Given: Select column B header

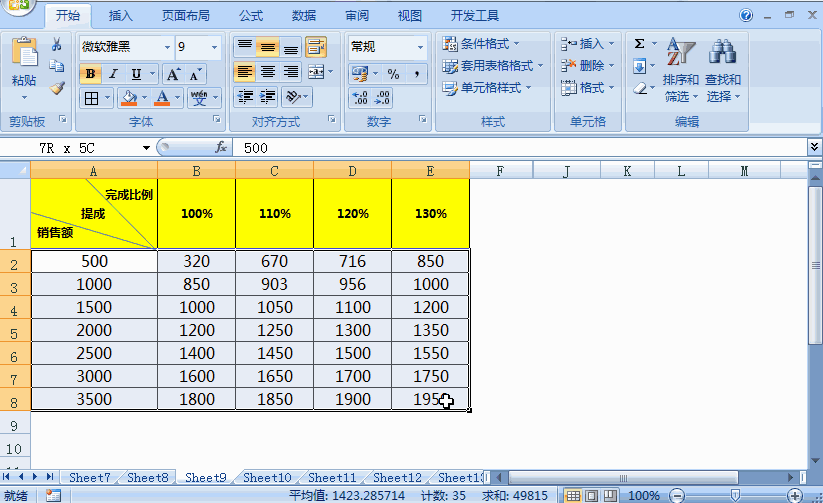Looking at the screenshot, I should pos(196,171).
